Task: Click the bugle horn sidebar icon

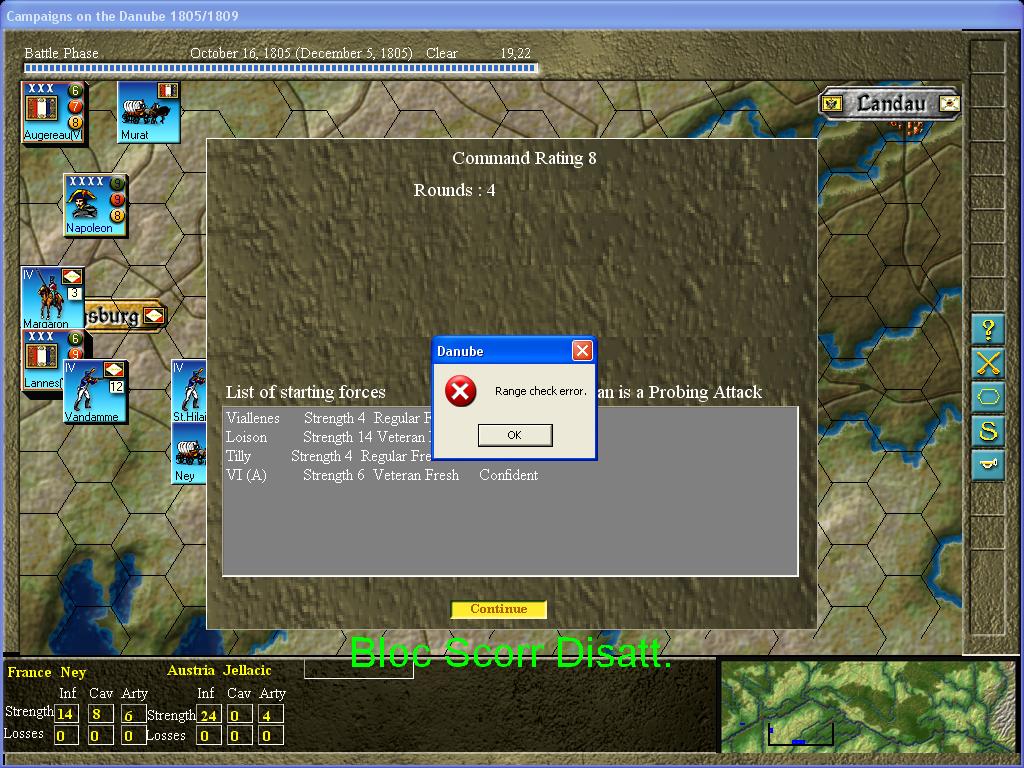Action: [987, 465]
